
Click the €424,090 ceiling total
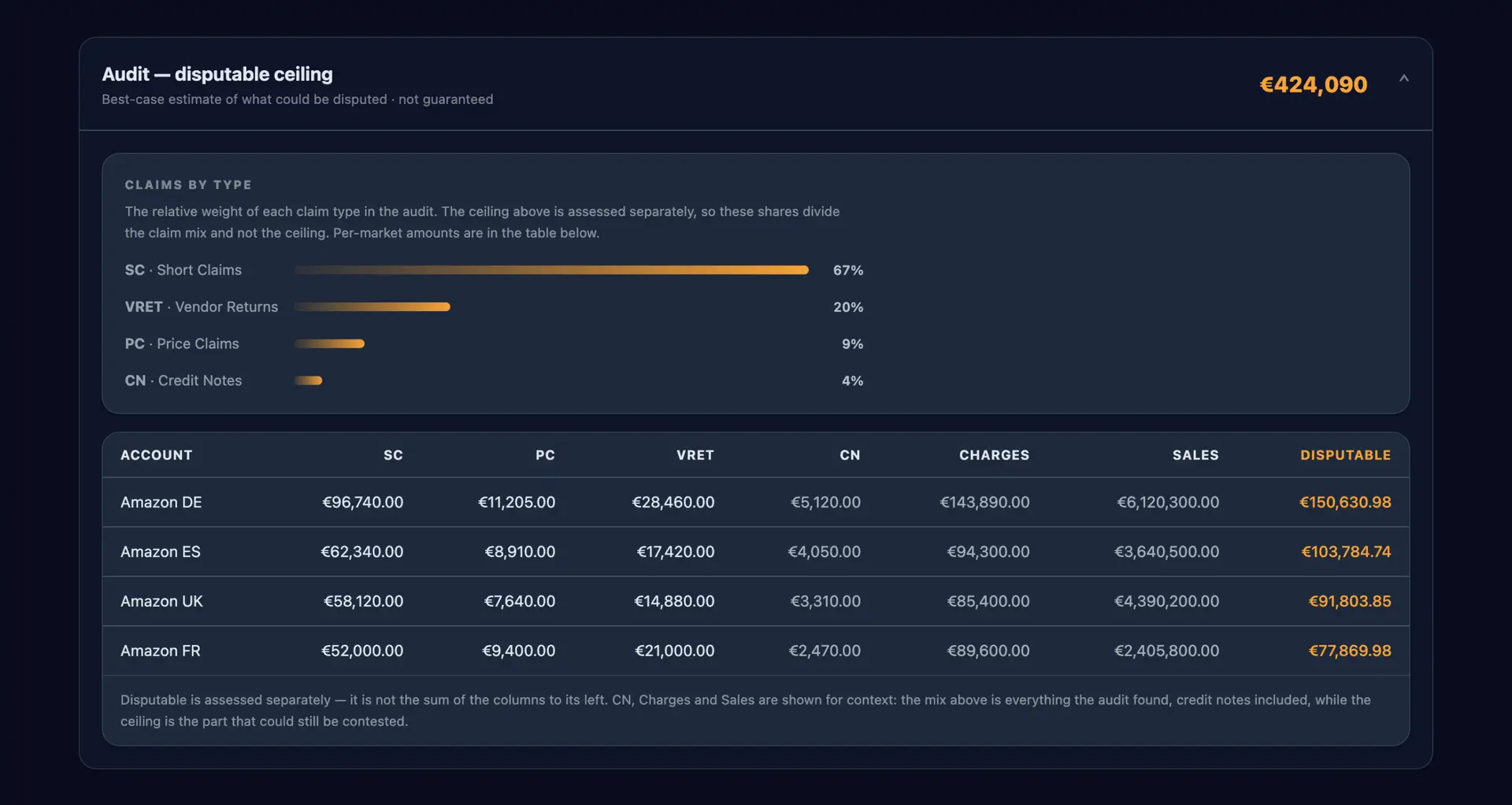1313,84
